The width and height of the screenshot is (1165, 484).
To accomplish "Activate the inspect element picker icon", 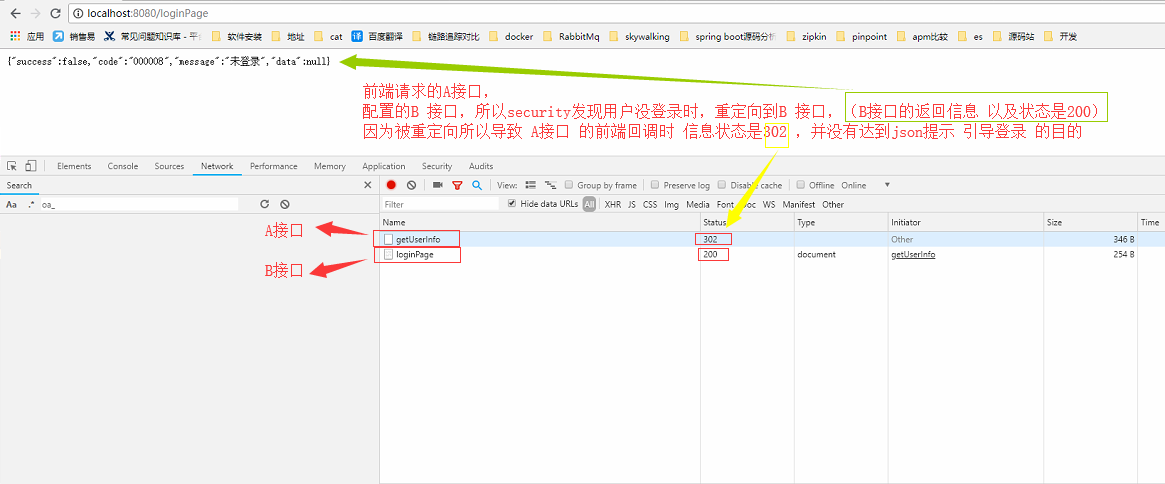I will pyautogui.click(x=12, y=166).
